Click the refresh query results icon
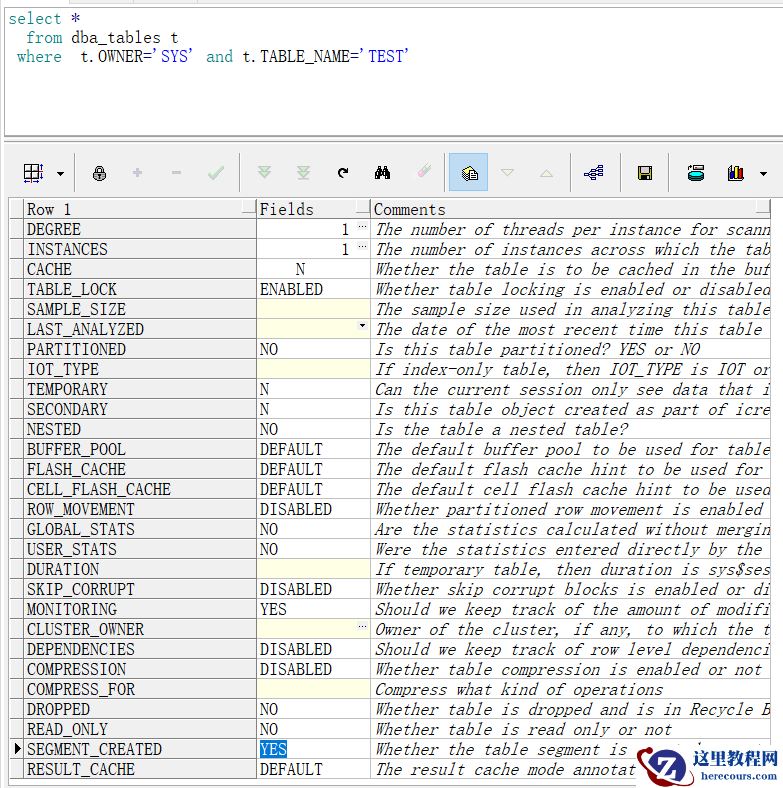 tap(343, 173)
